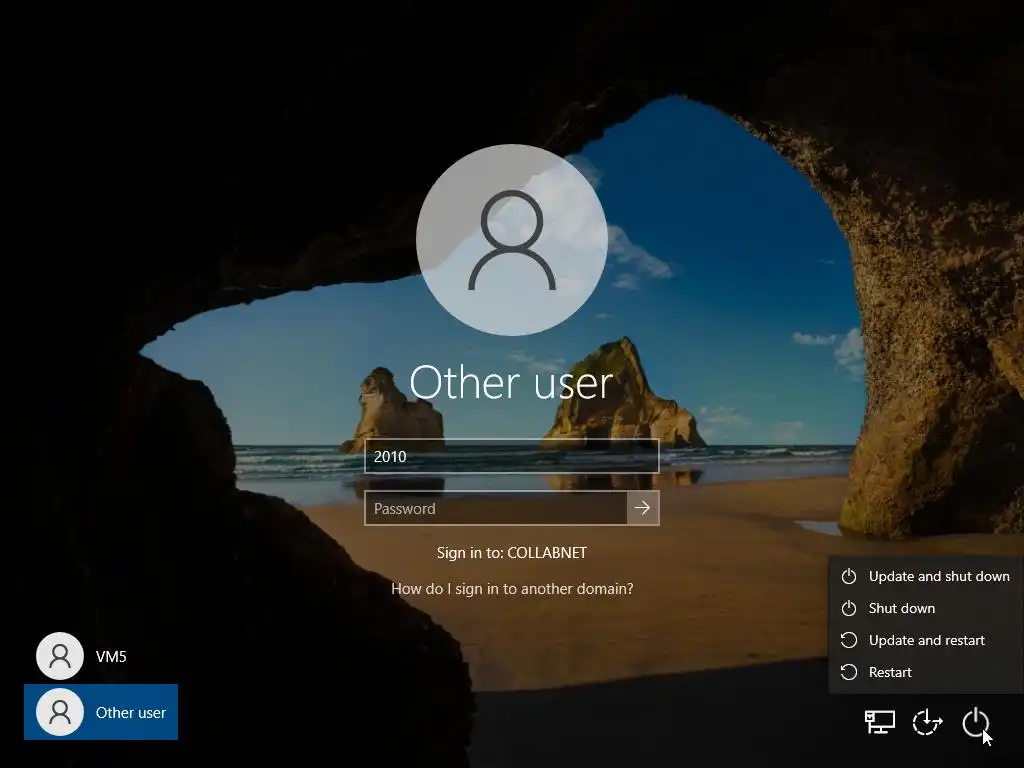Open How do I sign in to another domain link
Image resolution: width=1024 pixels, height=768 pixels.
pos(512,588)
